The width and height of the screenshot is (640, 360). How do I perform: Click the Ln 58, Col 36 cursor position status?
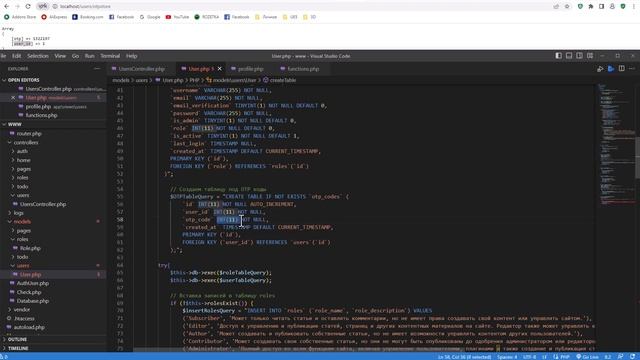[464, 357]
